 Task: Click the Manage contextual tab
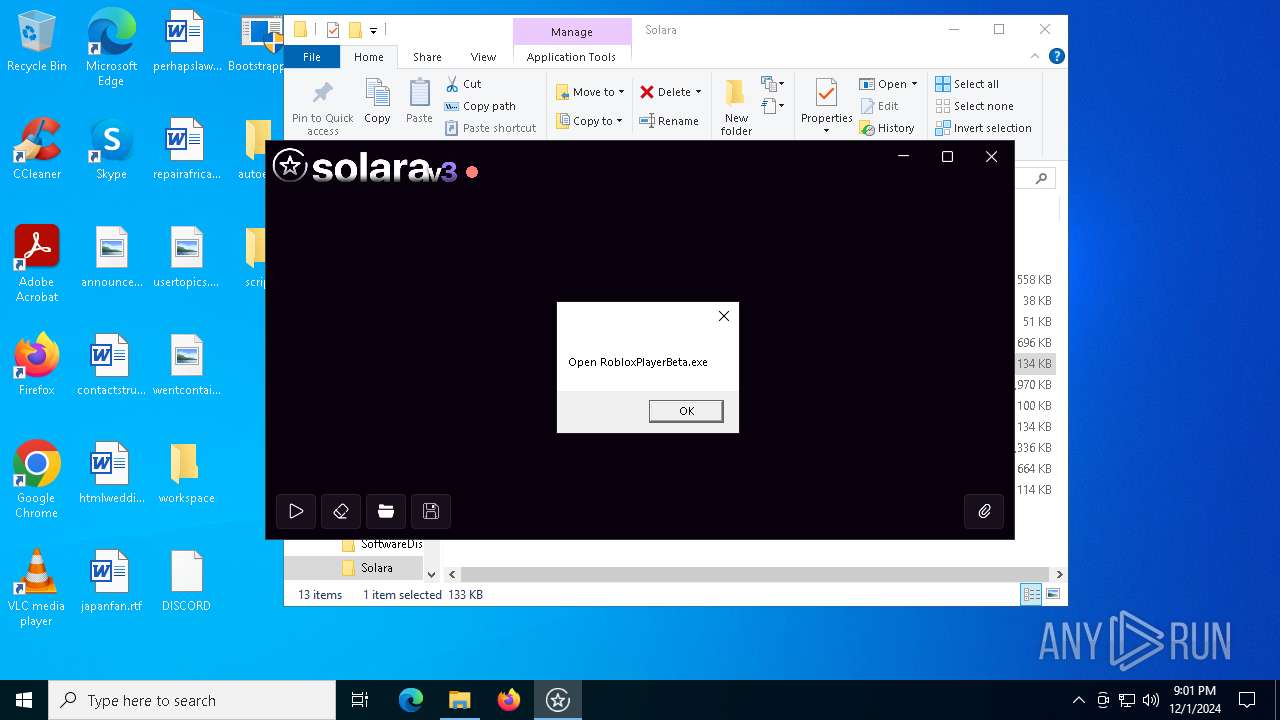coord(572,32)
